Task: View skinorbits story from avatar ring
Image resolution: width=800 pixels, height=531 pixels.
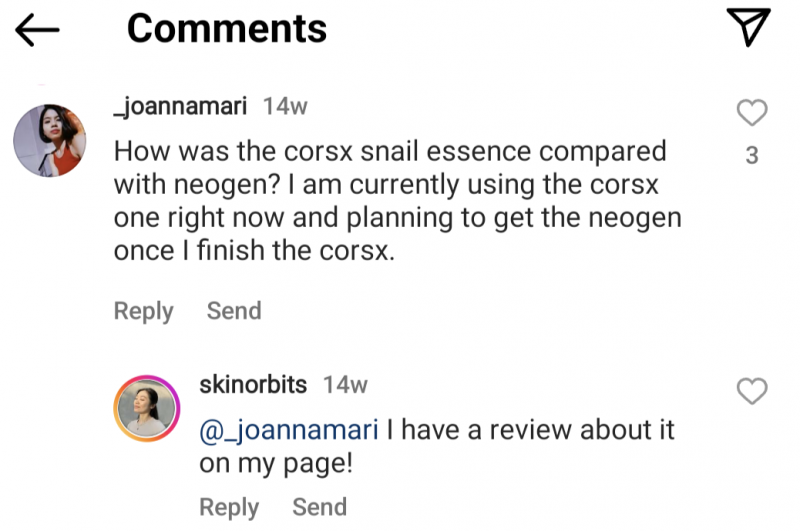Action: (146, 408)
